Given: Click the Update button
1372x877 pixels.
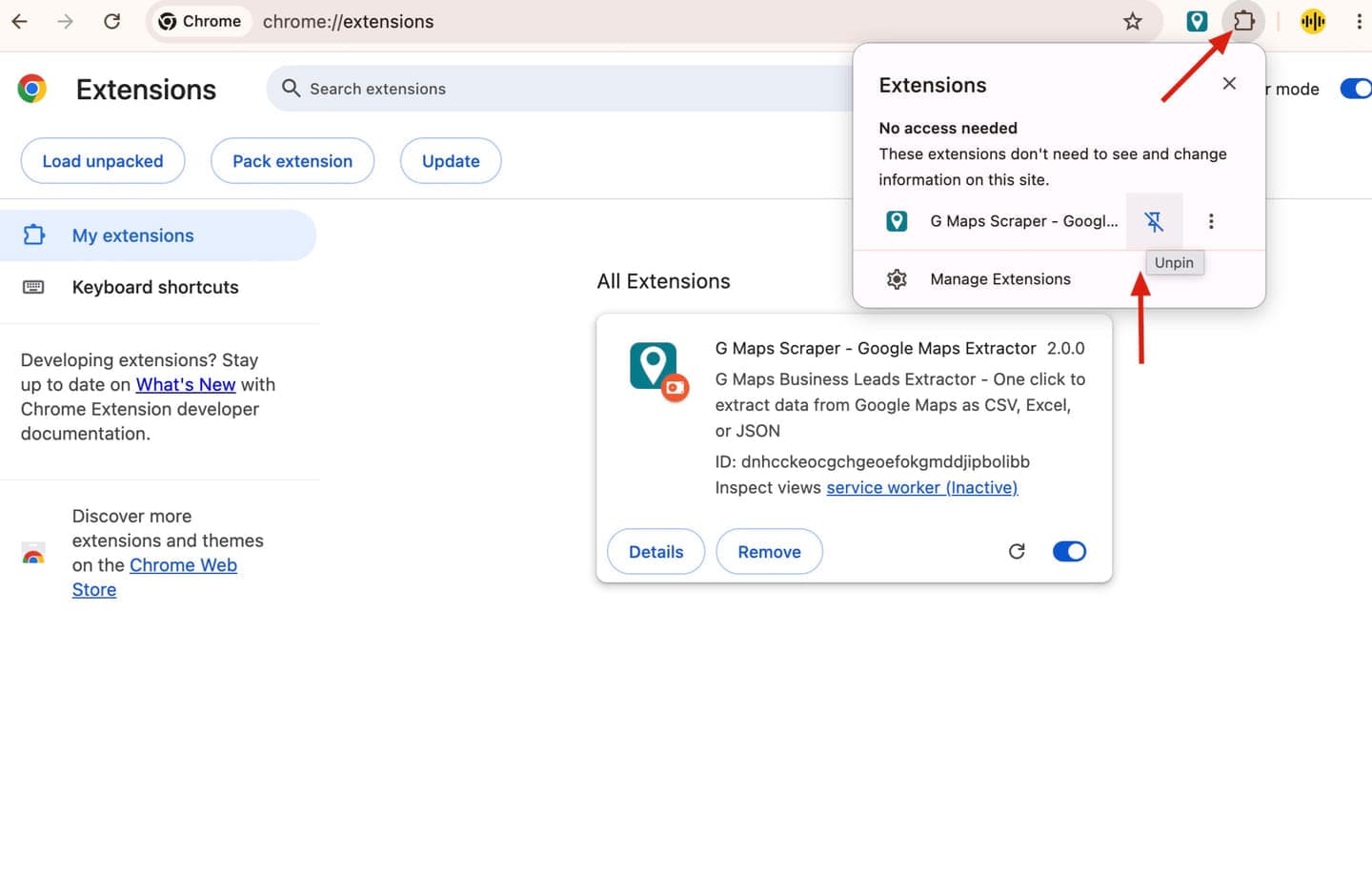Looking at the screenshot, I should tap(451, 161).
